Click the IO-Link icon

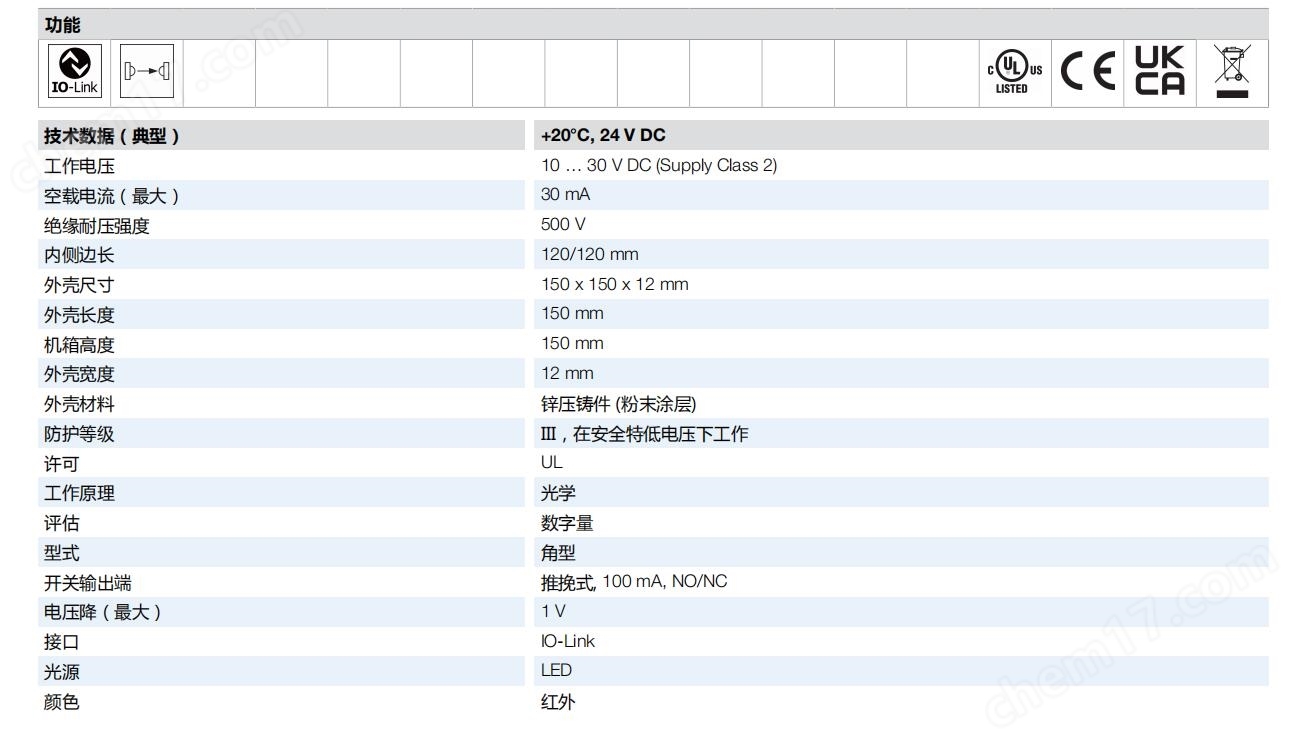pos(75,72)
